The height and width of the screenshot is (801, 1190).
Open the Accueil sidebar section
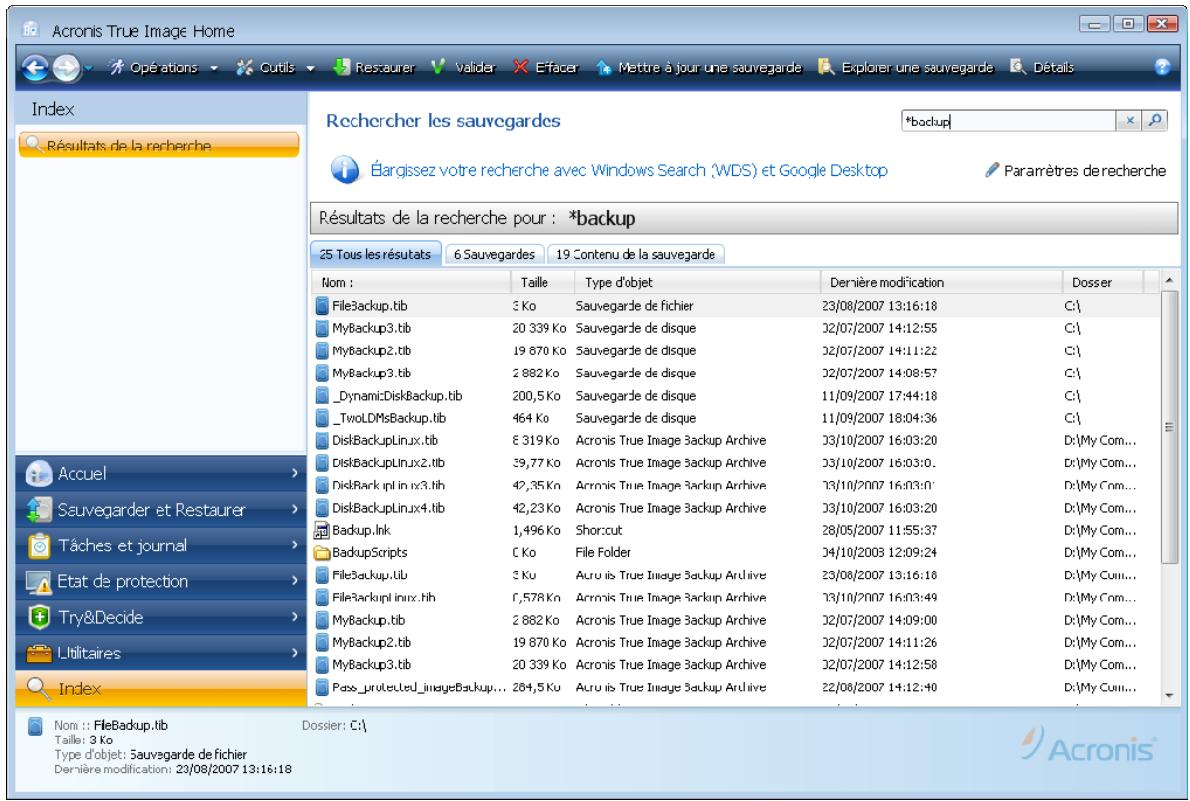point(161,474)
